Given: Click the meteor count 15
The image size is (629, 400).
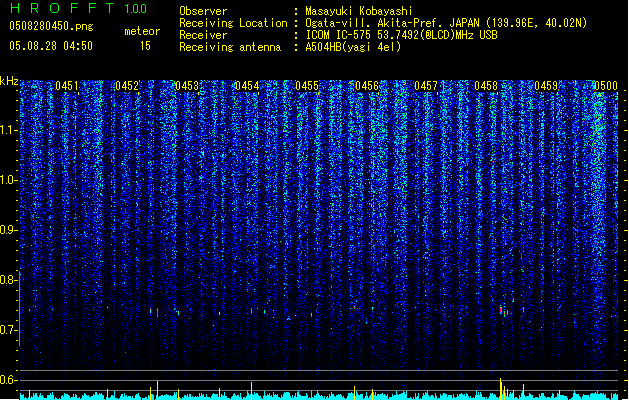Looking at the screenshot, I should (145, 46).
